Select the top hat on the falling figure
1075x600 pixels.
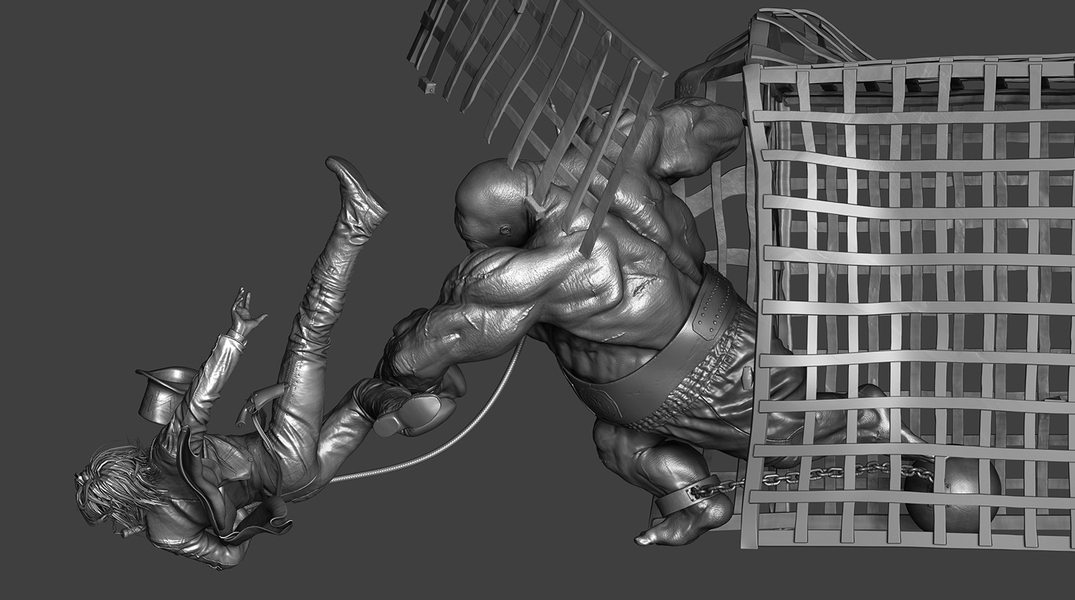point(166,393)
